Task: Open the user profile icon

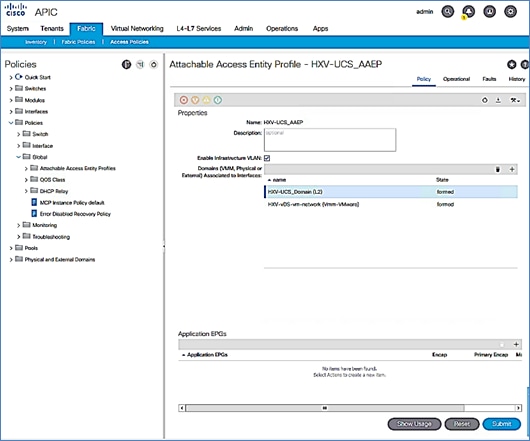Action: tap(489, 12)
